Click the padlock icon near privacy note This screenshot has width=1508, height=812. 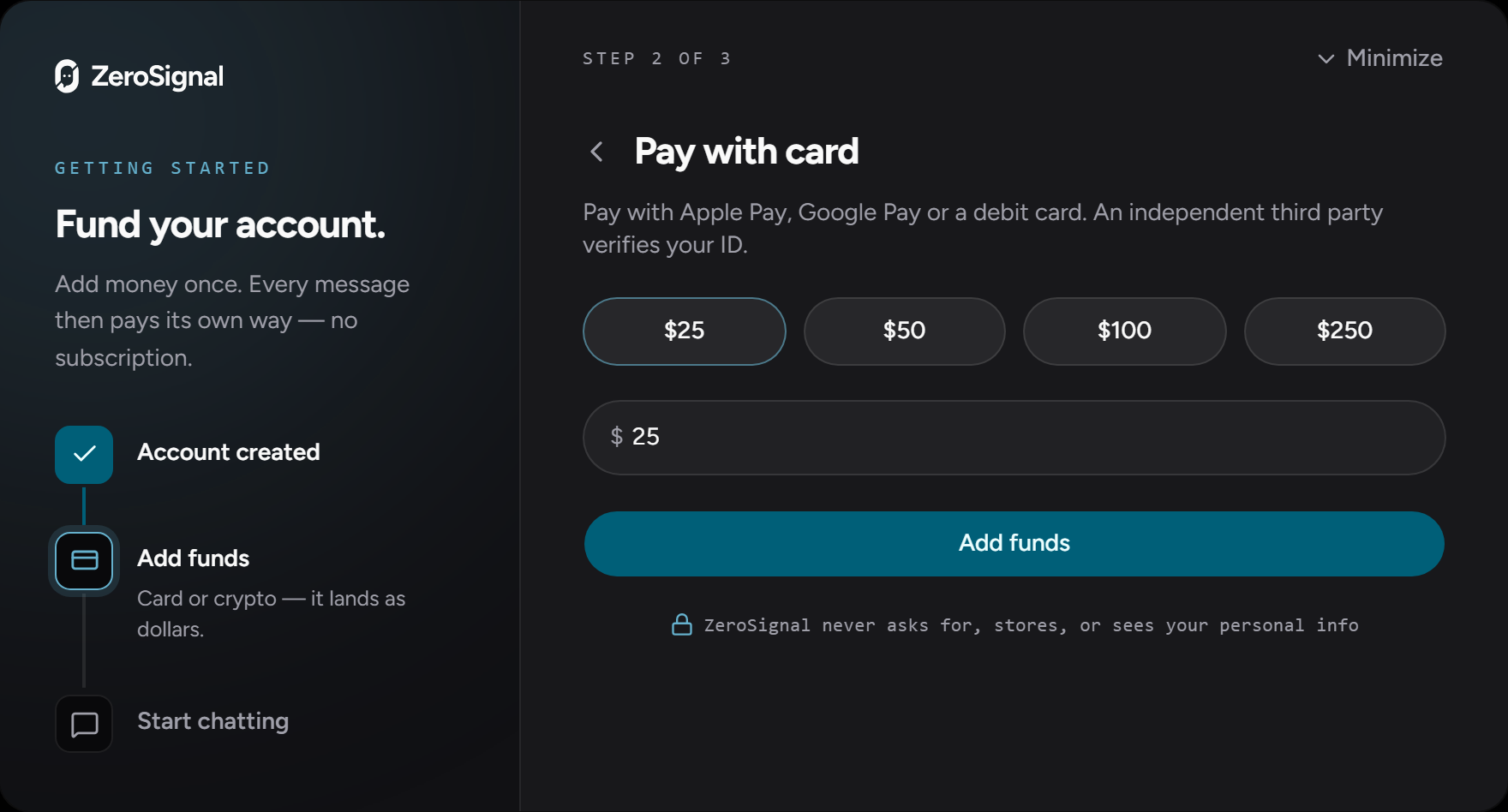[682, 624]
